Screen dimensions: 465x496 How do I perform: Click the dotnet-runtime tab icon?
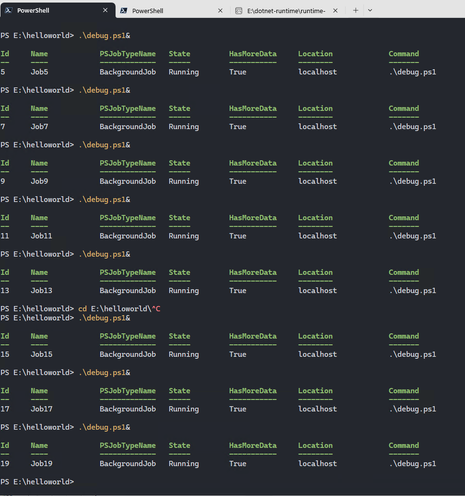point(239,11)
